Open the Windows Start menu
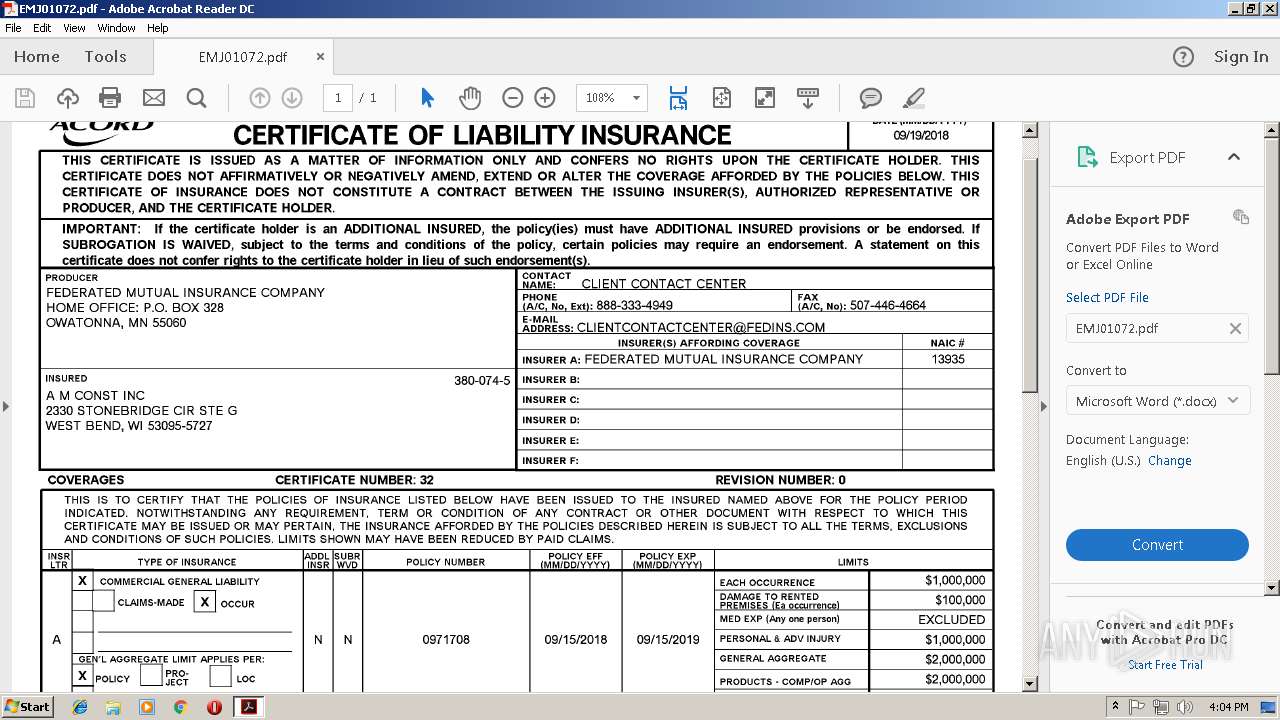The width and height of the screenshot is (1280, 720). click(28, 706)
